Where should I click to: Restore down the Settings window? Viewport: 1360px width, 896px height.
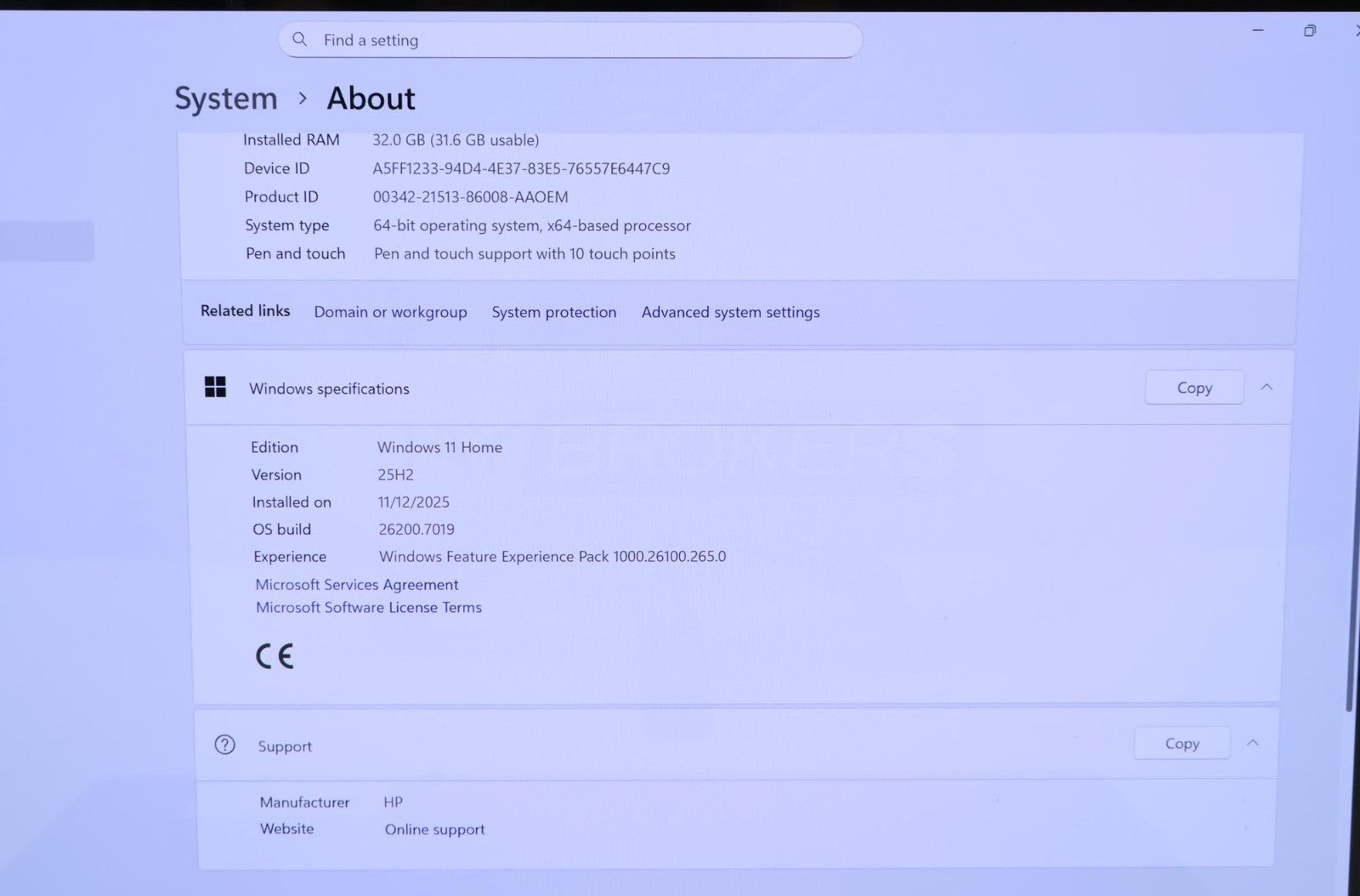[1310, 31]
